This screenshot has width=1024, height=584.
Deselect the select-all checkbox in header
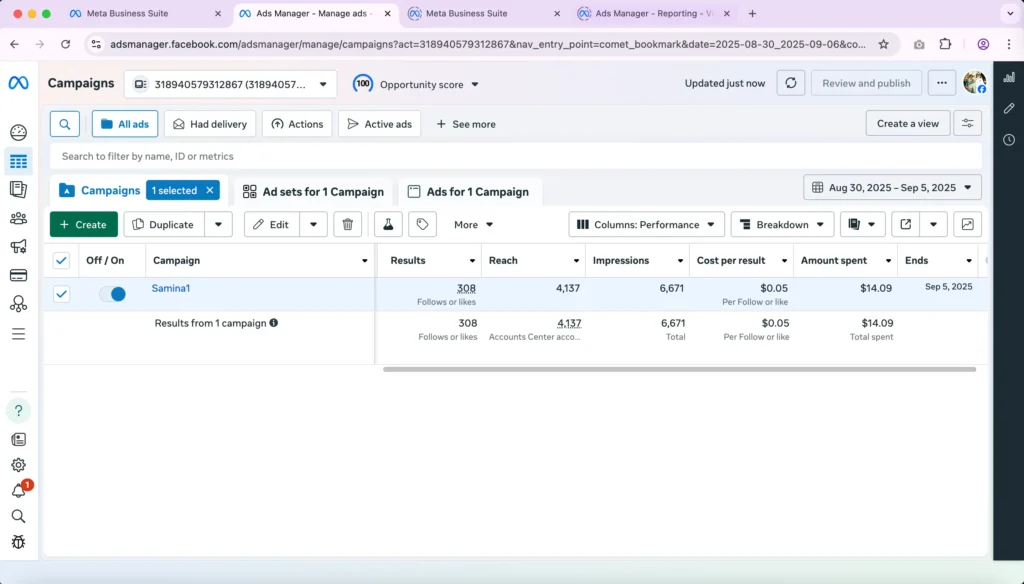[x=62, y=259]
